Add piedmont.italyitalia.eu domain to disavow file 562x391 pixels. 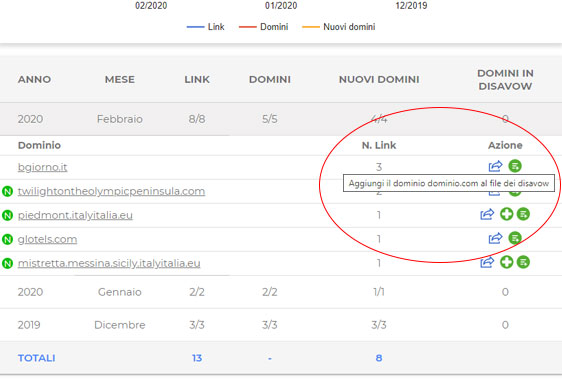tap(523, 214)
